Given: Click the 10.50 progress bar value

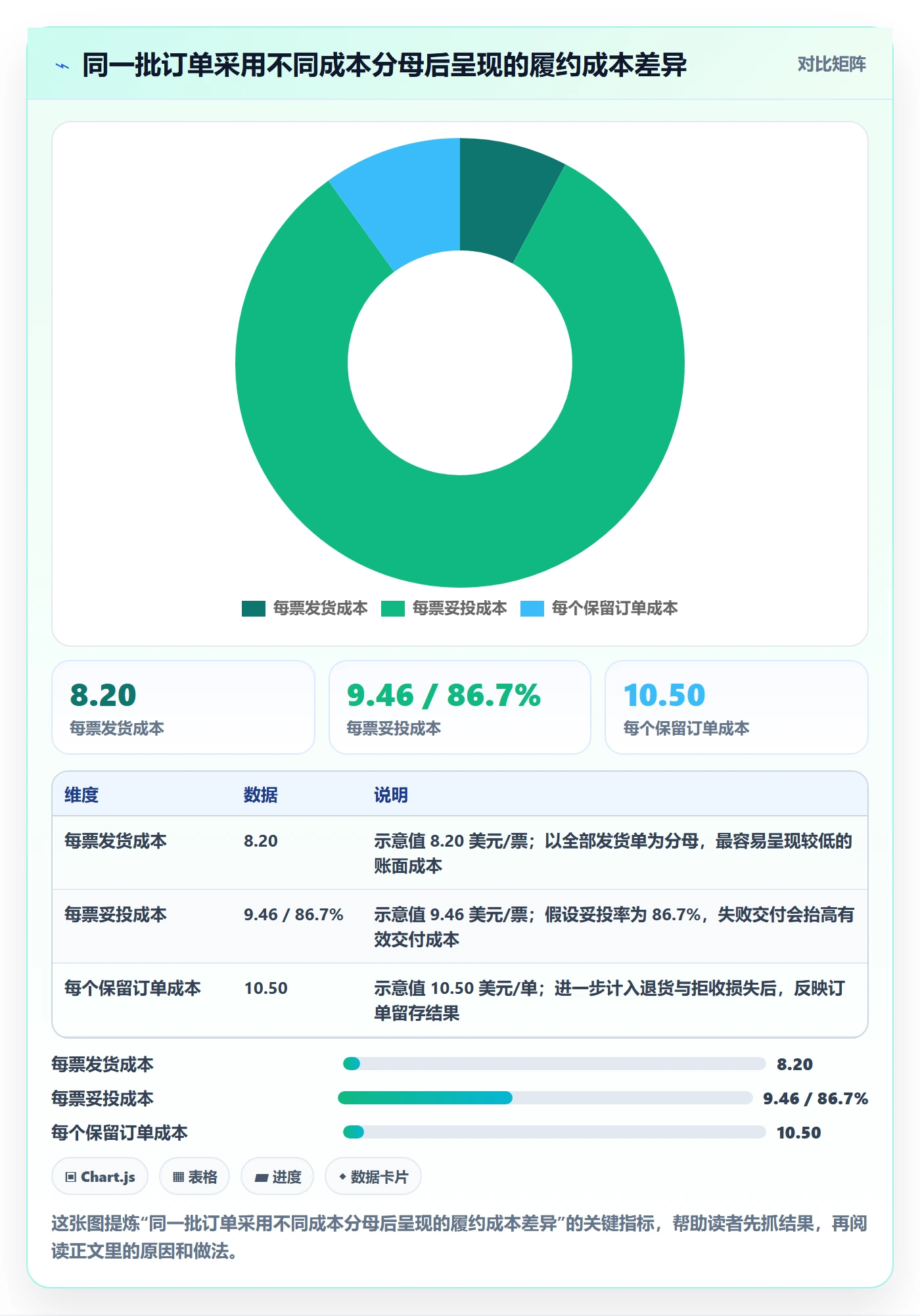Looking at the screenshot, I should point(798,1133).
